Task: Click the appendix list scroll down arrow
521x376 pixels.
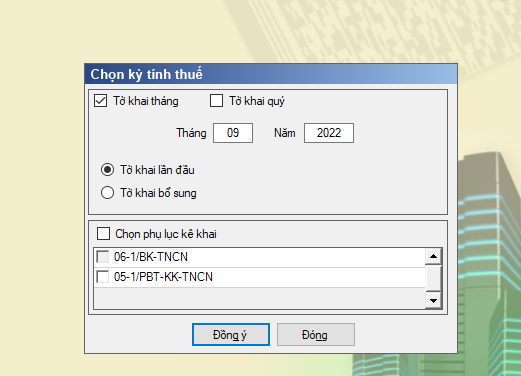Action: pos(433,301)
